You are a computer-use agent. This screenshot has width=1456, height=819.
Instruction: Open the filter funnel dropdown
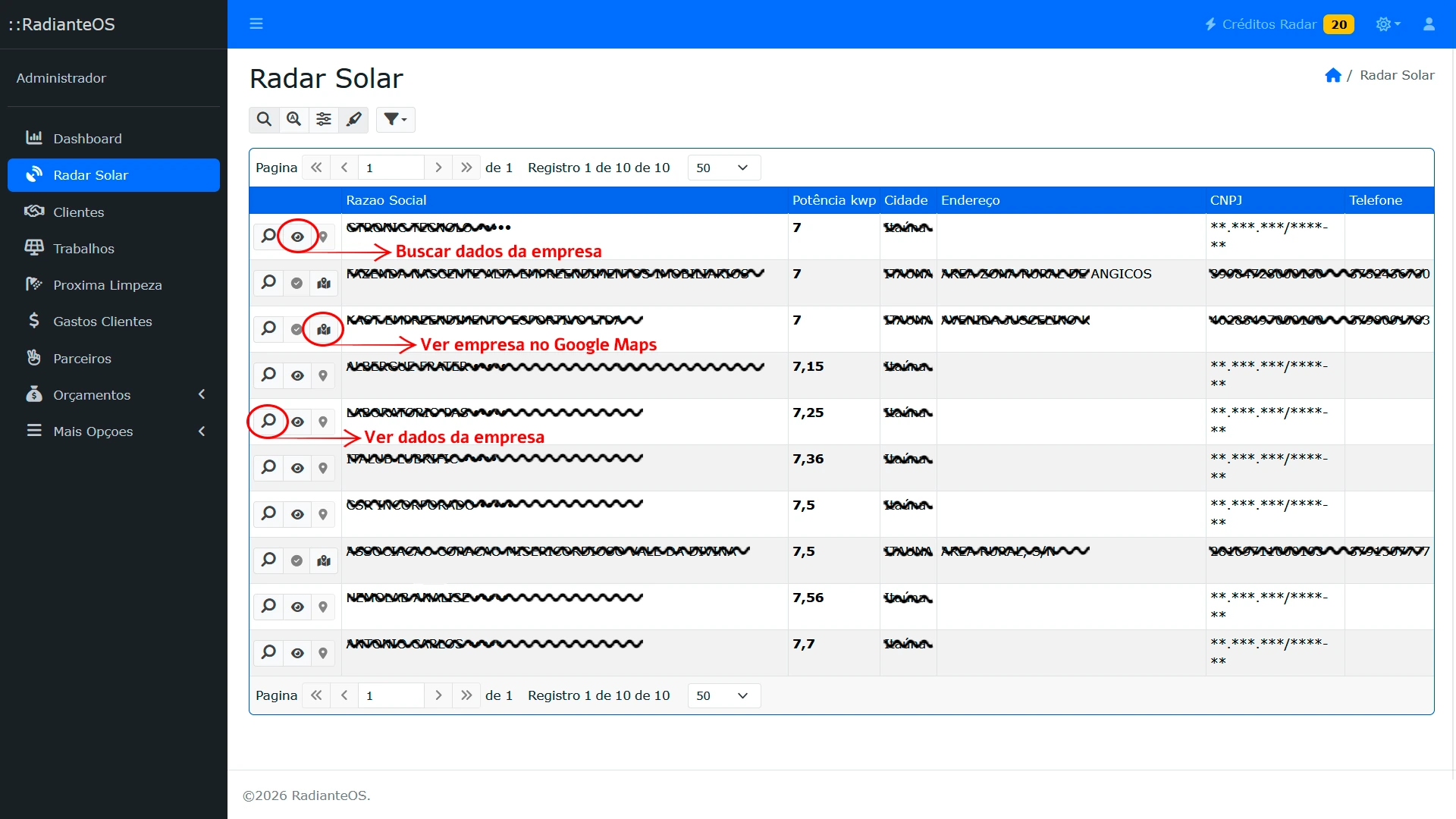pos(395,119)
